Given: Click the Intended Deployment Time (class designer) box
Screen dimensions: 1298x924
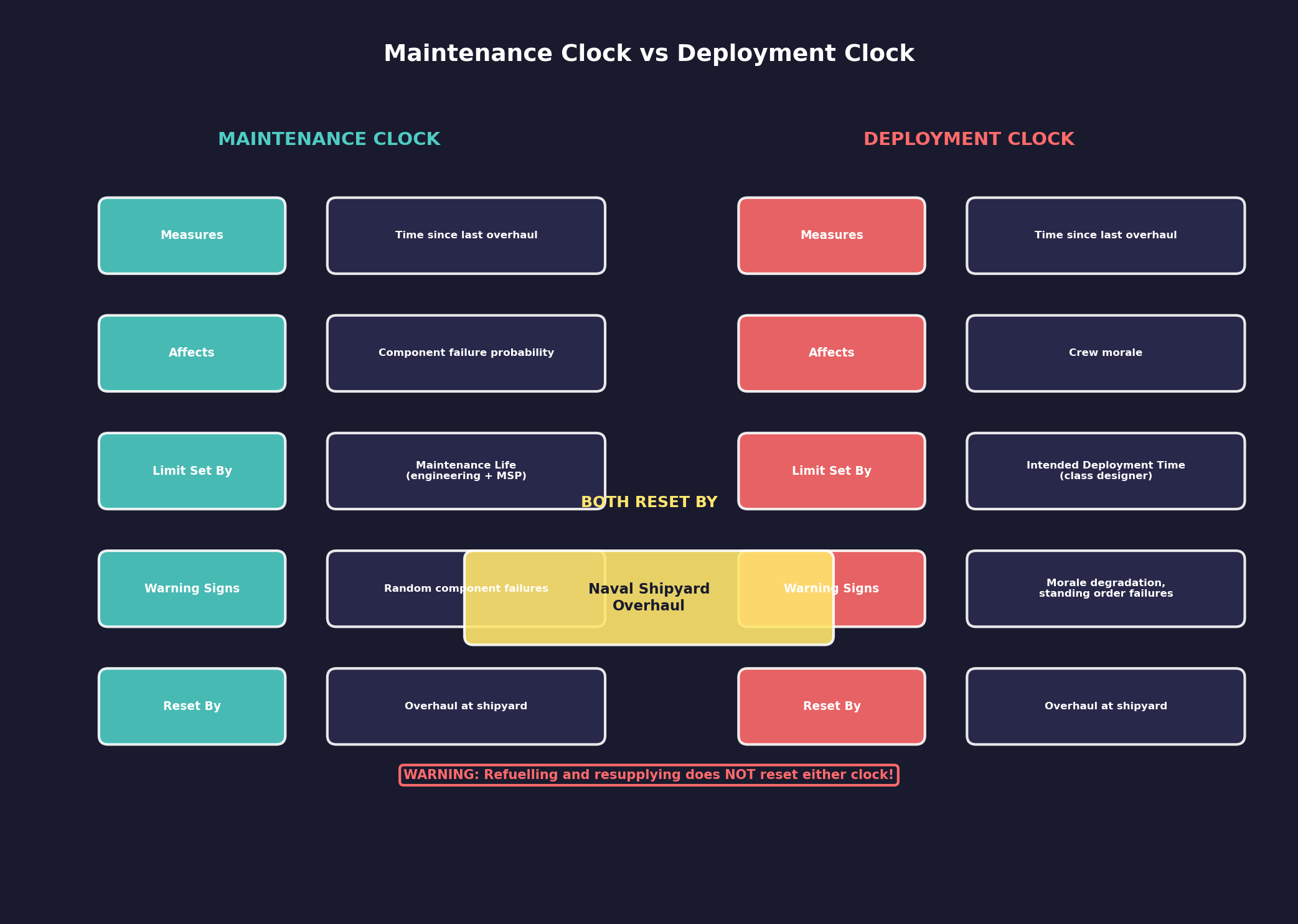Looking at the screenshot, I should pyautogui.click(x=1105, y=471).
